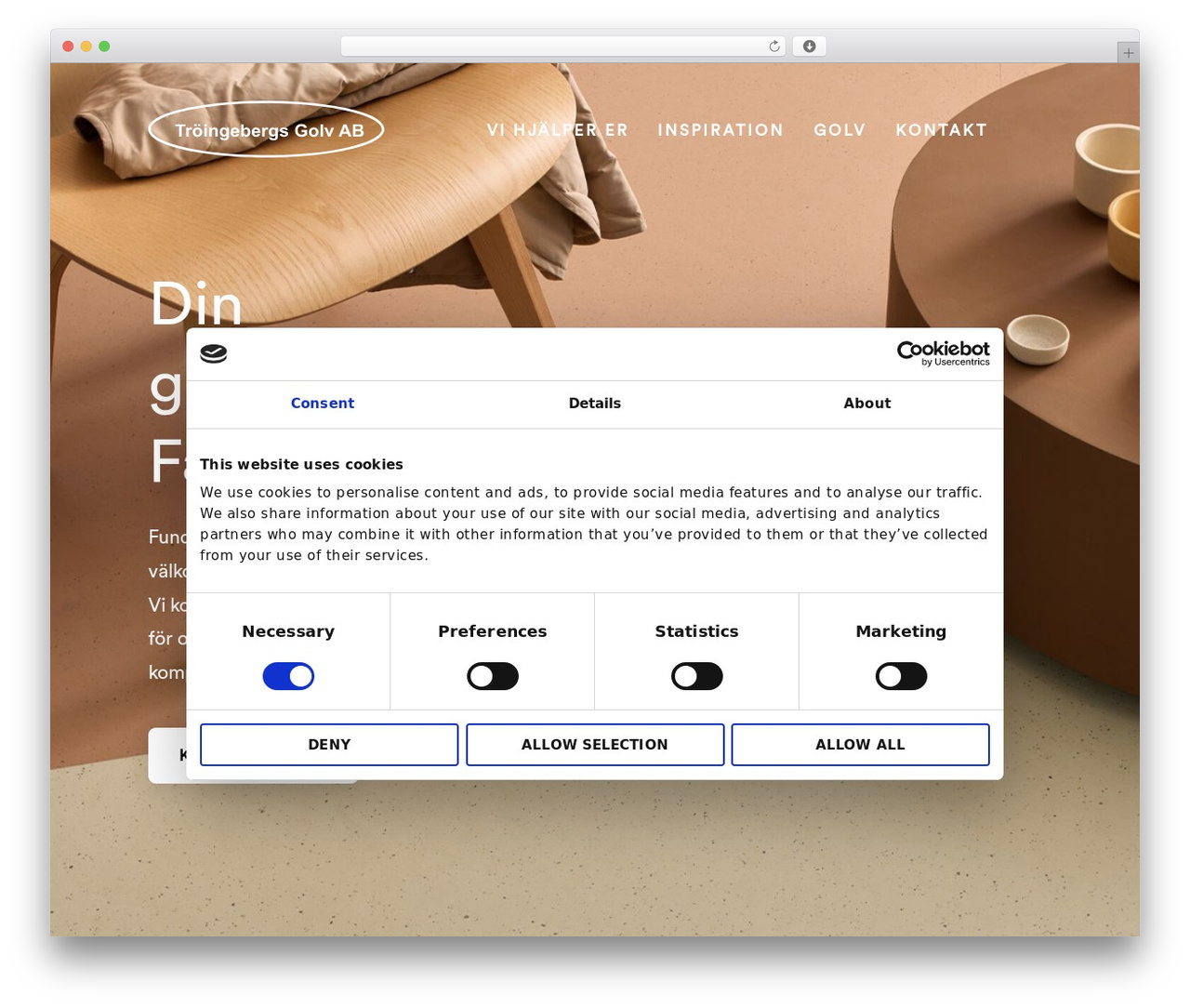Click the ALLOW ALL button
The width and height of the screenshot is (1190, 1008).
pyautogui.click(x=860, y=745)
